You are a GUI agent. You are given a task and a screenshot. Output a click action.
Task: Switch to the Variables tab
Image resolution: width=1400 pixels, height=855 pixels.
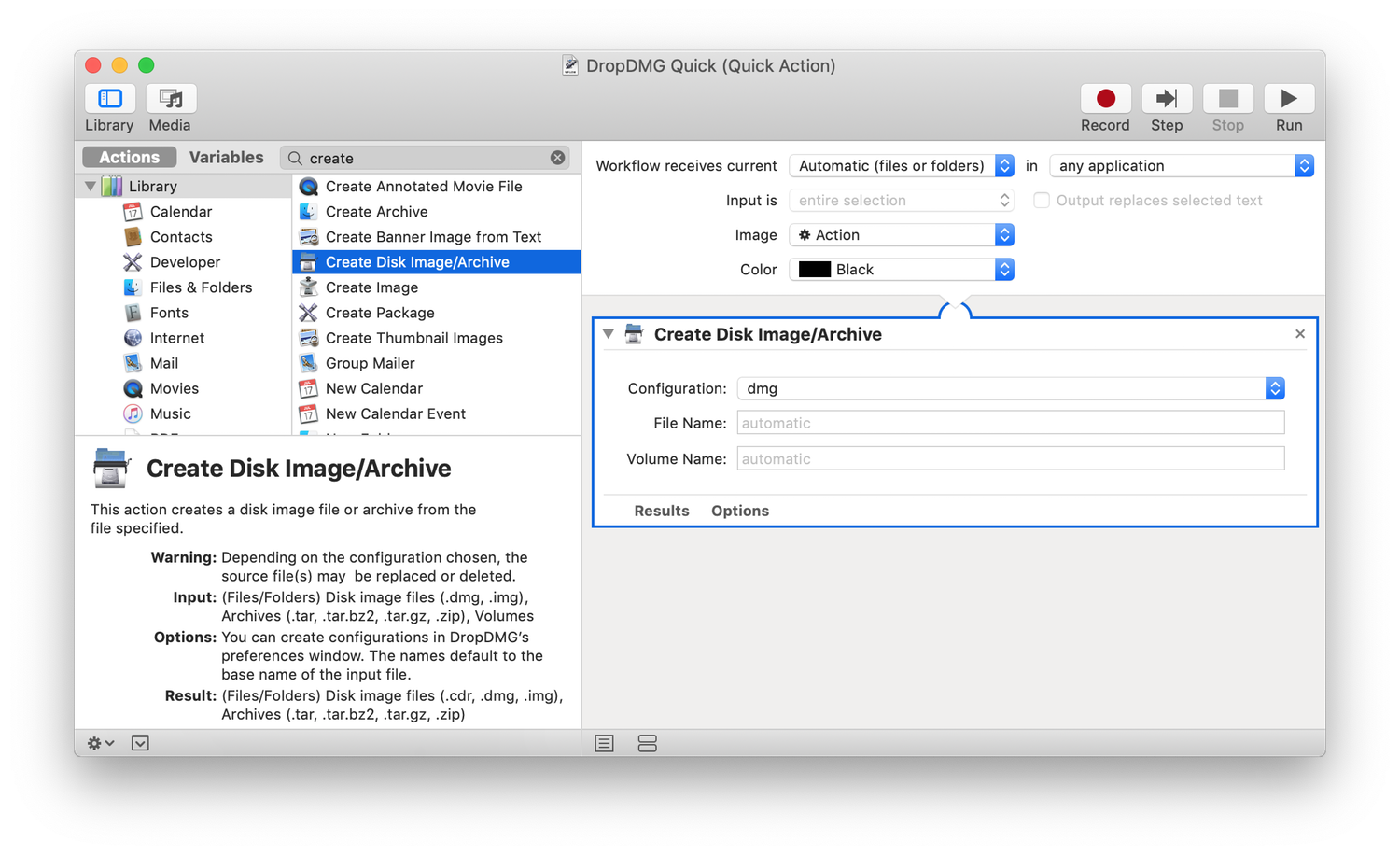pos(226,158)
